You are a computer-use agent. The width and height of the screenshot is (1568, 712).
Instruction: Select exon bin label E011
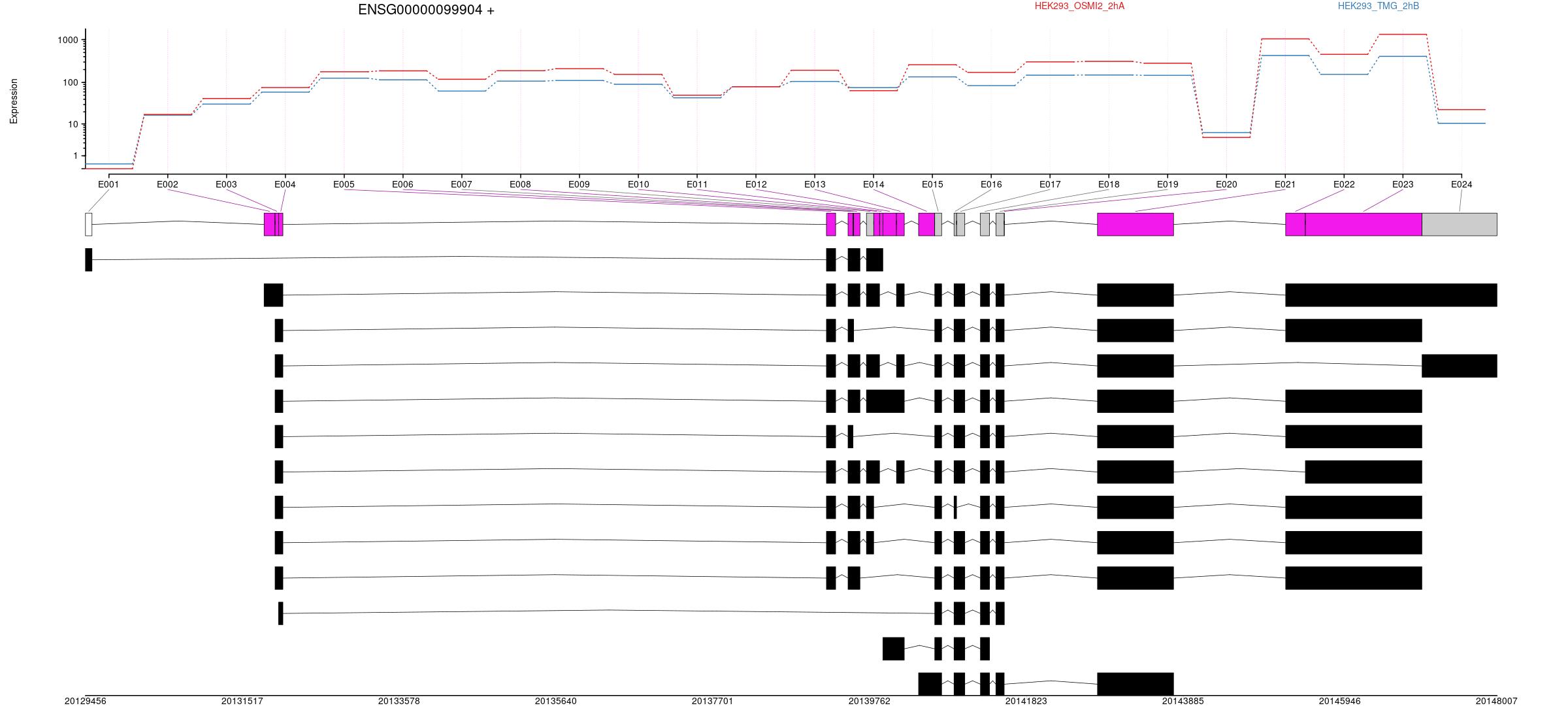pyautogui.click(x=697, y=184)
